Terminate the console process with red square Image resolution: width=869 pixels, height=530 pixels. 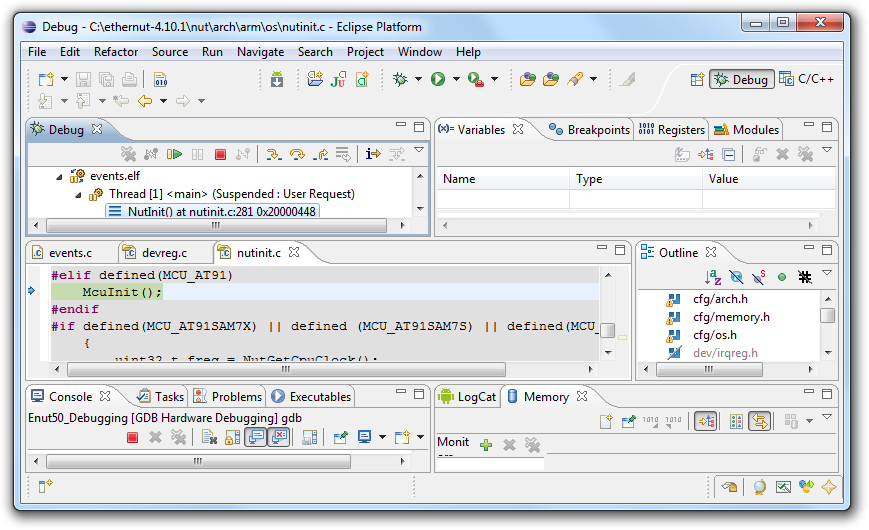coord(132,437)
